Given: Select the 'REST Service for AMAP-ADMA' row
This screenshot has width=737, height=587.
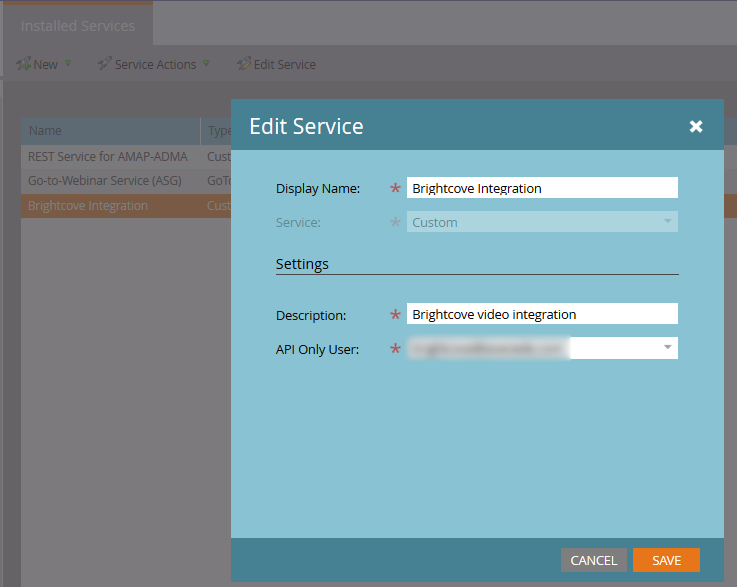Looking at the screenshot, I should tap(126, 157).
